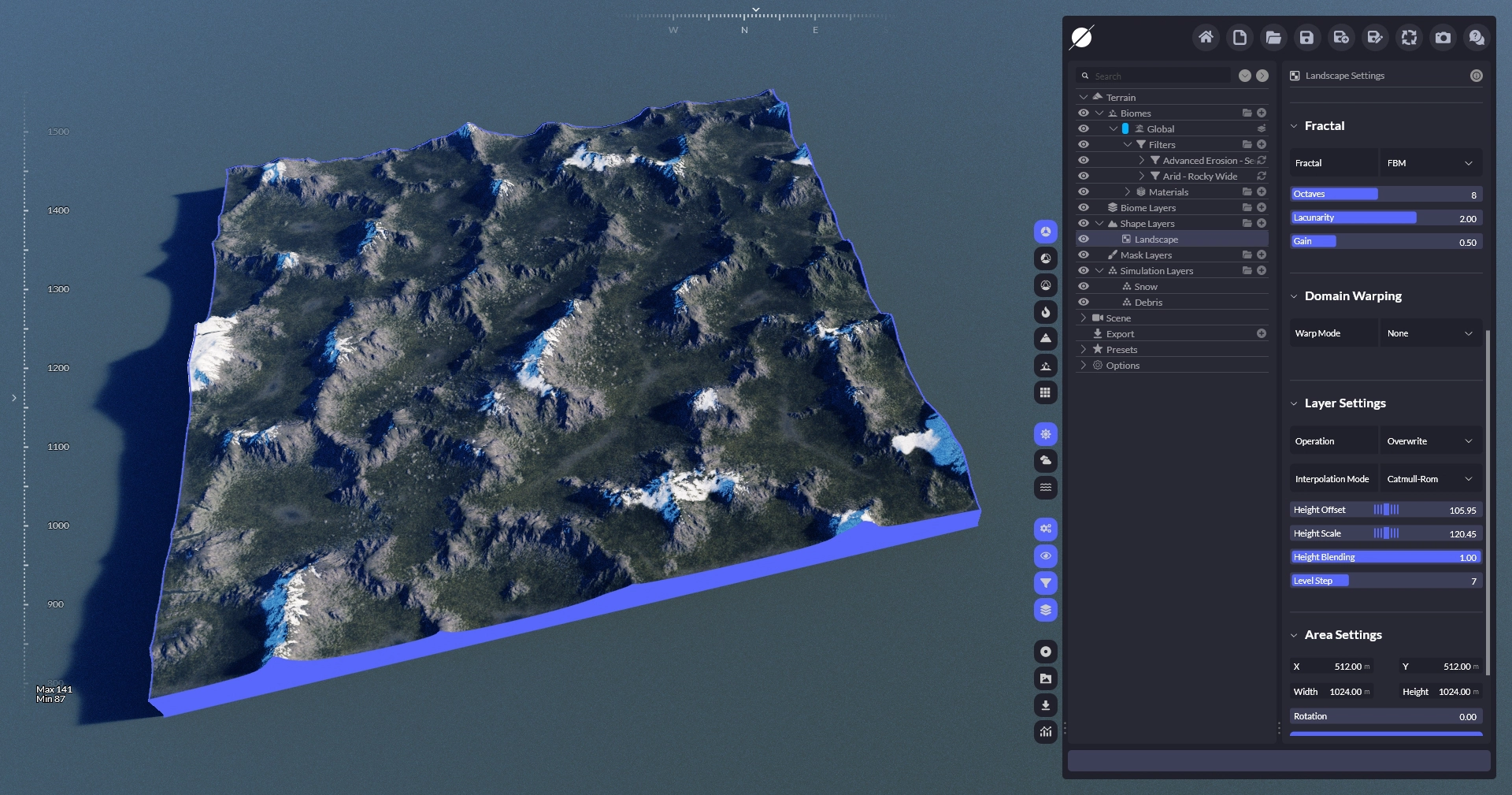The height and width of the screenshot is (795, 1512).
Task: Select the Arid - Rocky Wide filter
Action: 1199,176
